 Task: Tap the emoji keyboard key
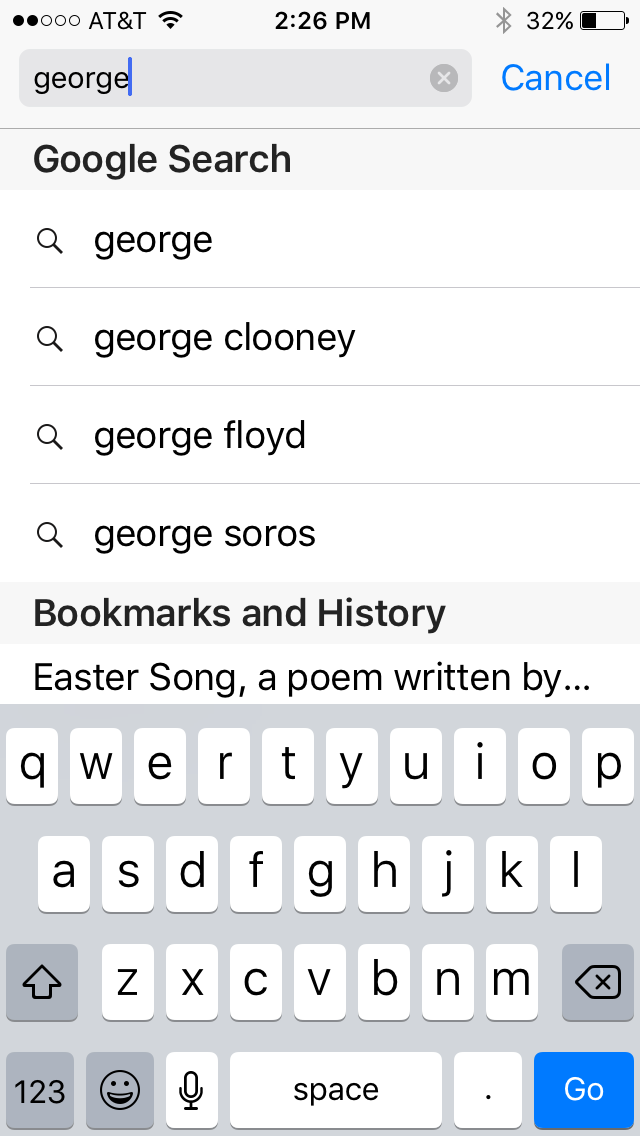120,1089
